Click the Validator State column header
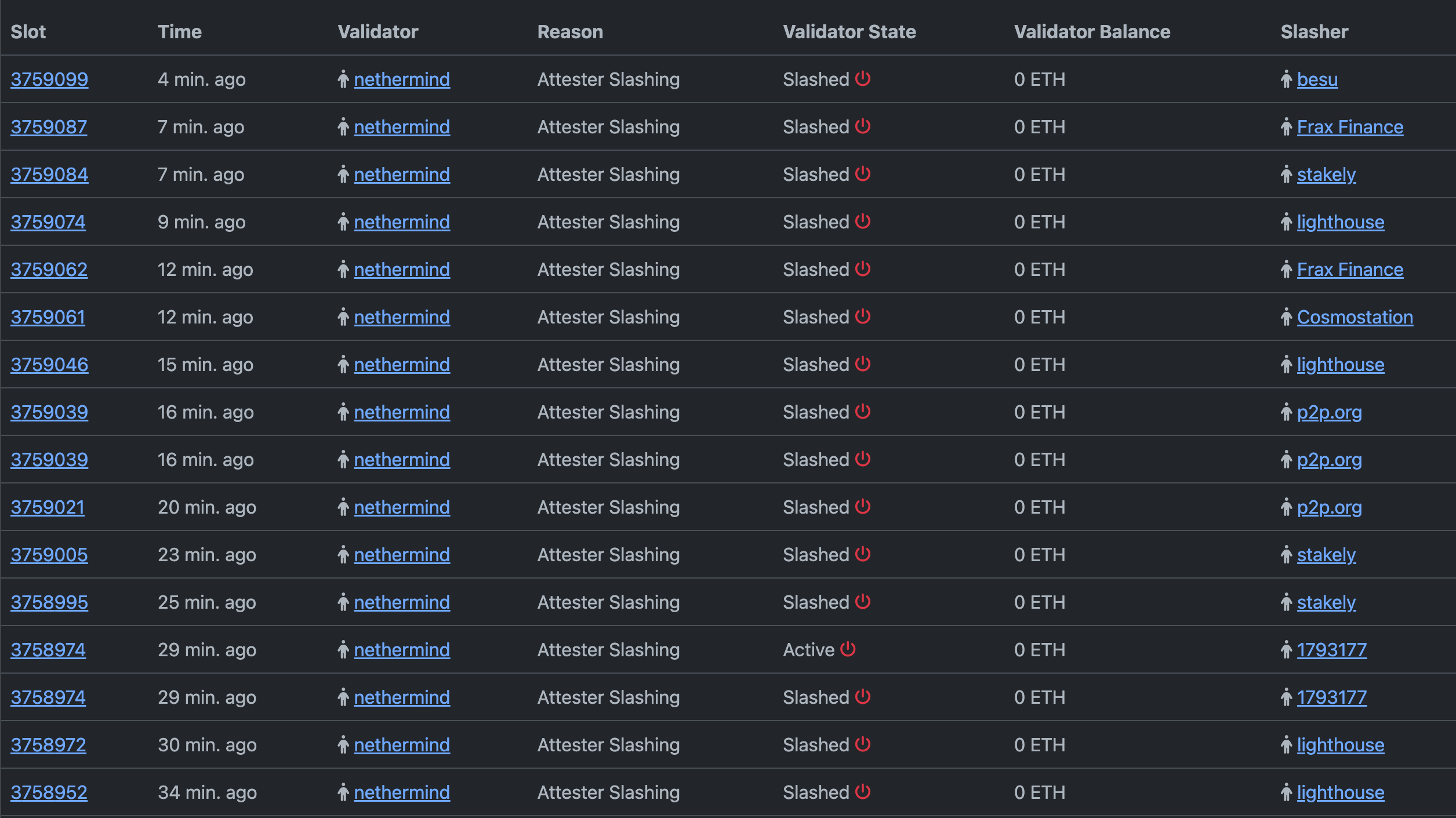The image size is (1456, 818). (x=849, y=32)
